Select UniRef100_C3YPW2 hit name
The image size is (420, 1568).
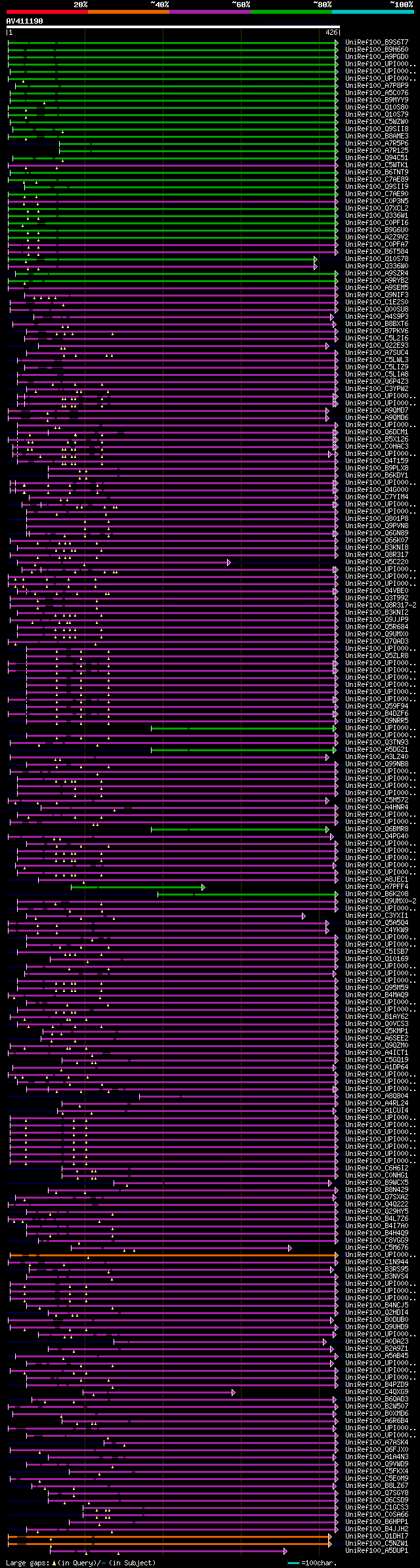click(377, 388)
